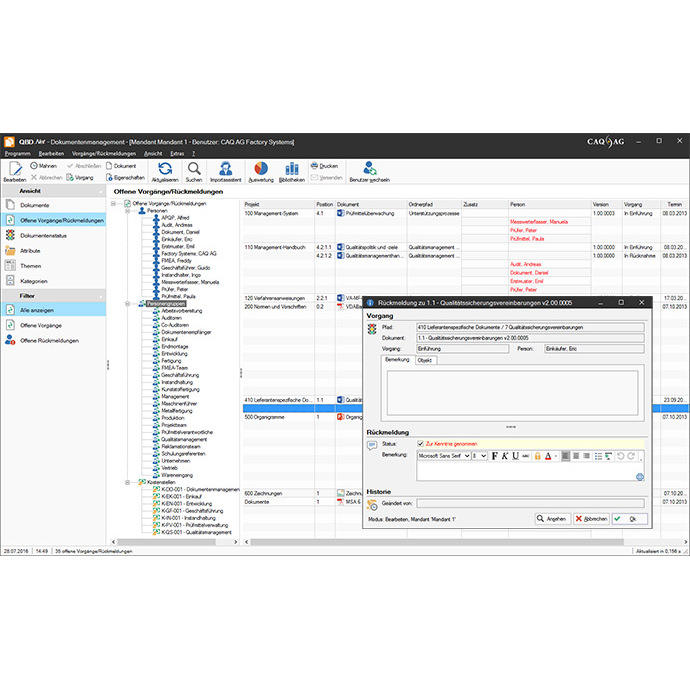Click the Suchen magnifier icon
Viewport: 690px width, 690px height.
(x=194, y=169)
